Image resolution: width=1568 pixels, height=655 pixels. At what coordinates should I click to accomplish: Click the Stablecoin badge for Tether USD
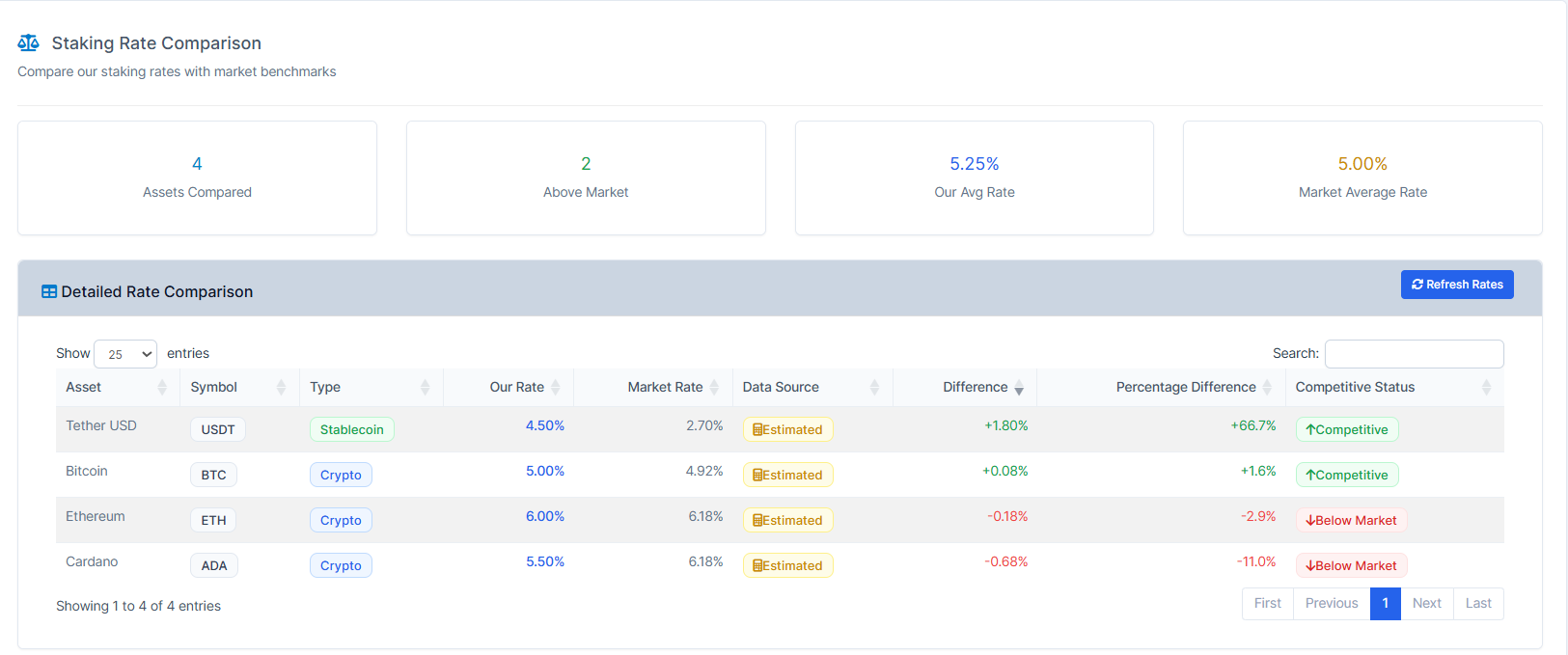pyautogui.click(x=351, y=429)
